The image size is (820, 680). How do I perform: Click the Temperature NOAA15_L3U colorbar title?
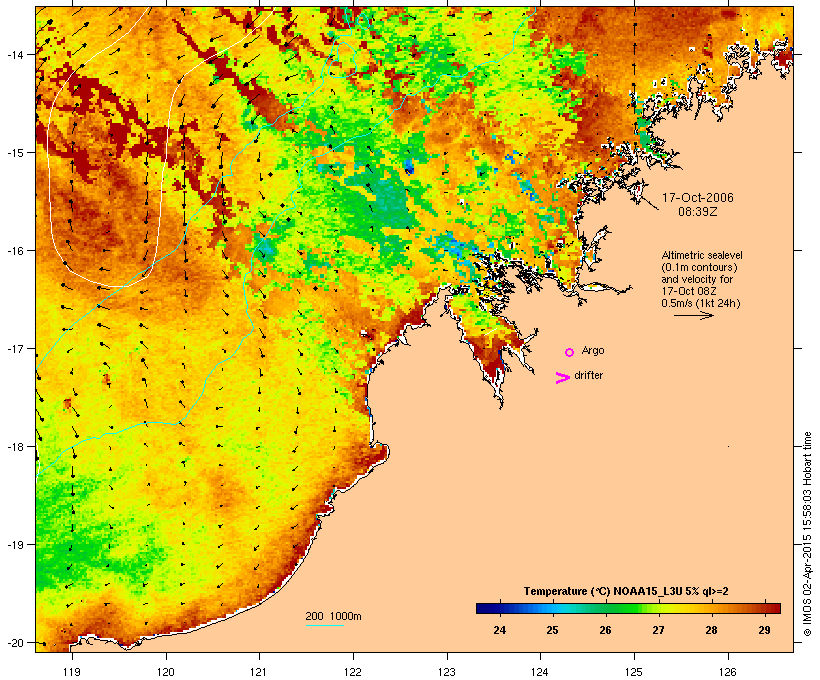tap(626, 591)
